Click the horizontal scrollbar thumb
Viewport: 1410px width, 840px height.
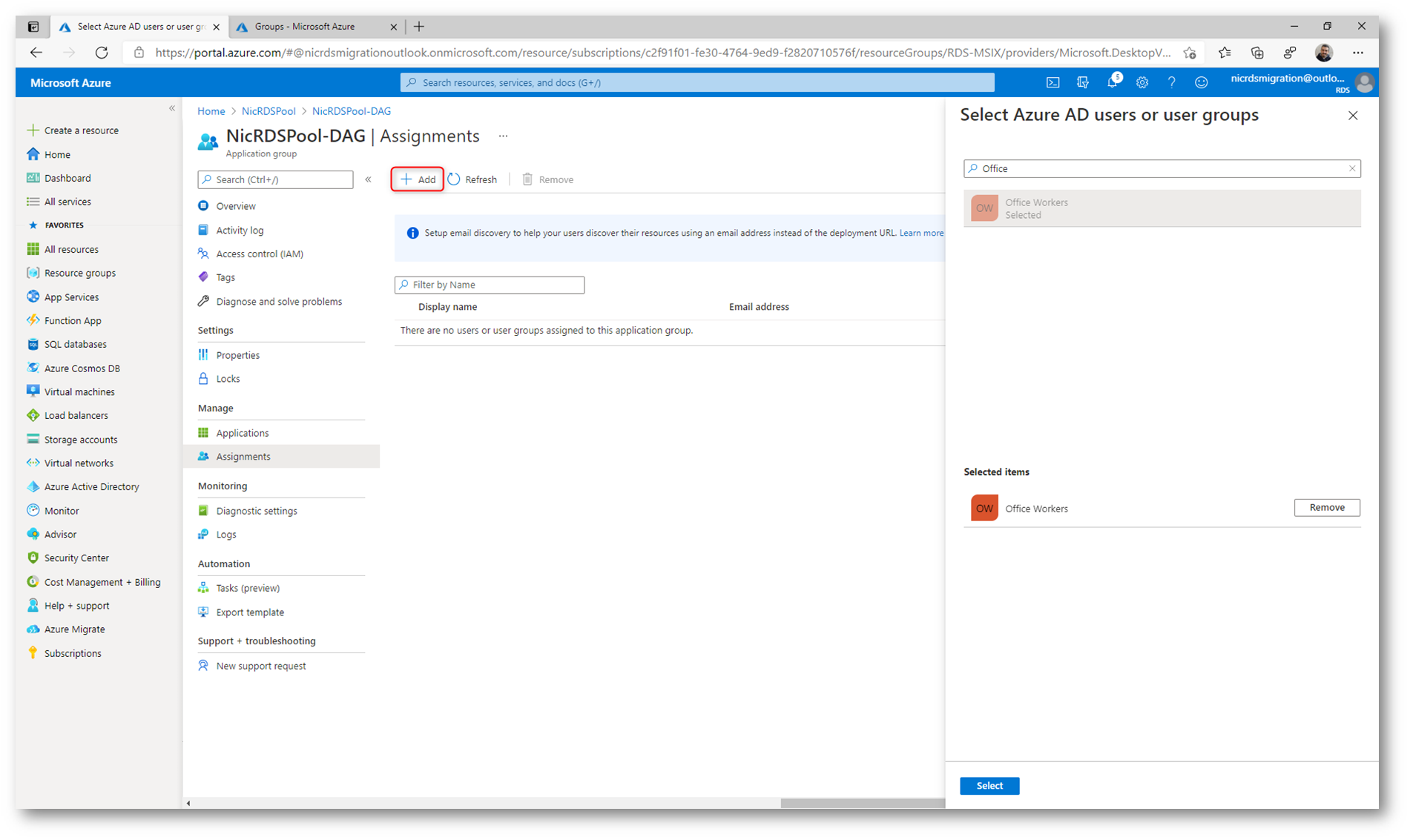click(863, 803)
